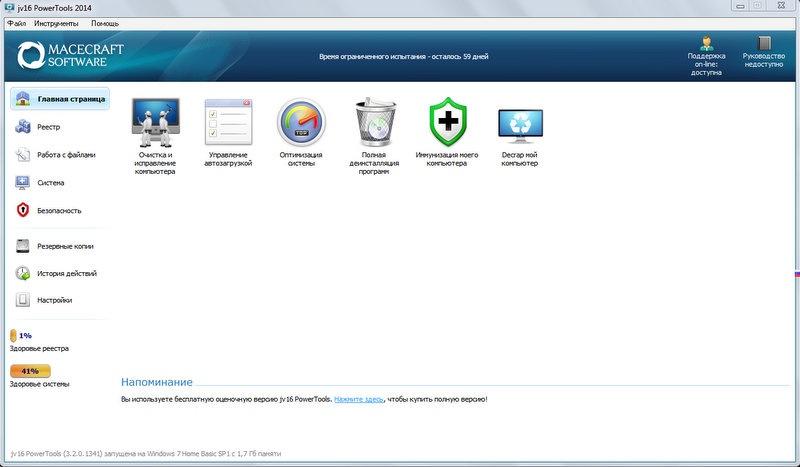This screenshot has width=800, height=467.
Task: Click the Нажмите здесь purchase link
Action: click(x=358, y=399)
